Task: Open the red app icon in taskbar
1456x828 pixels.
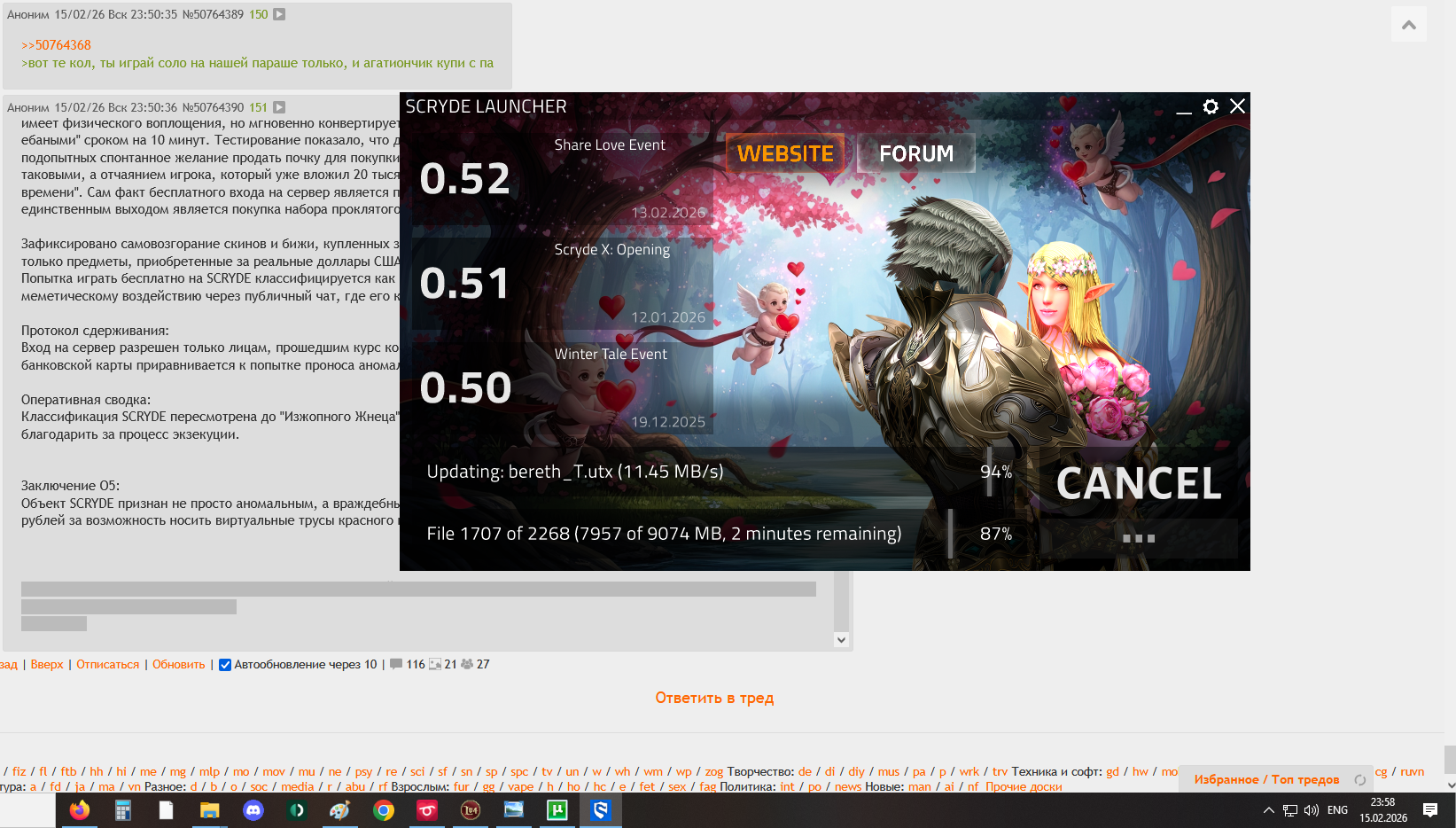Action: (426, 810)
